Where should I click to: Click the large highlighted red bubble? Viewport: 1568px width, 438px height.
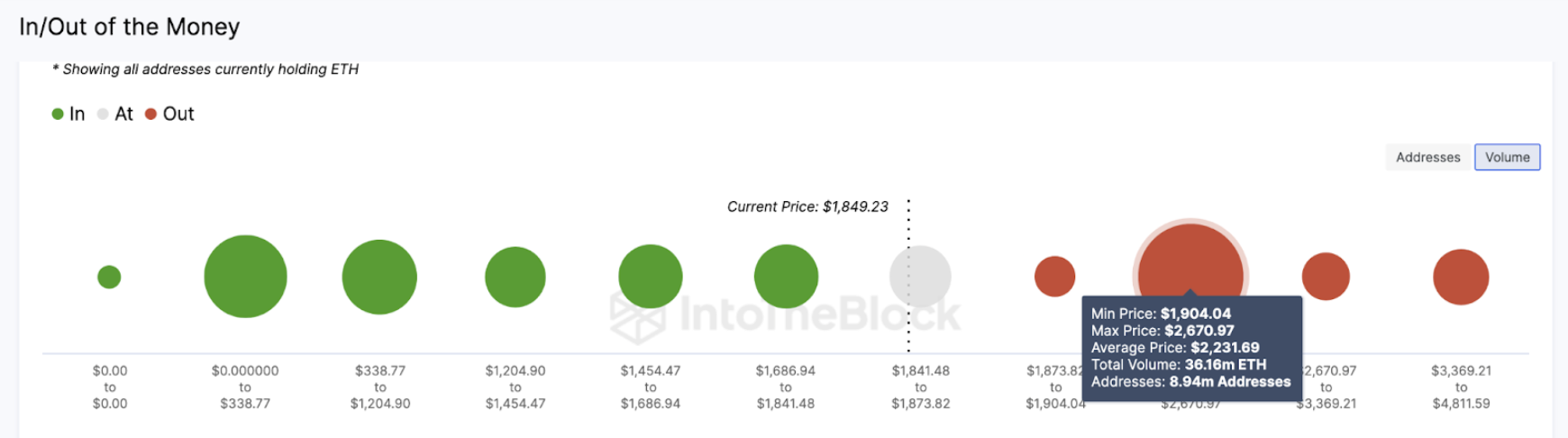(x=1190, y=260)
